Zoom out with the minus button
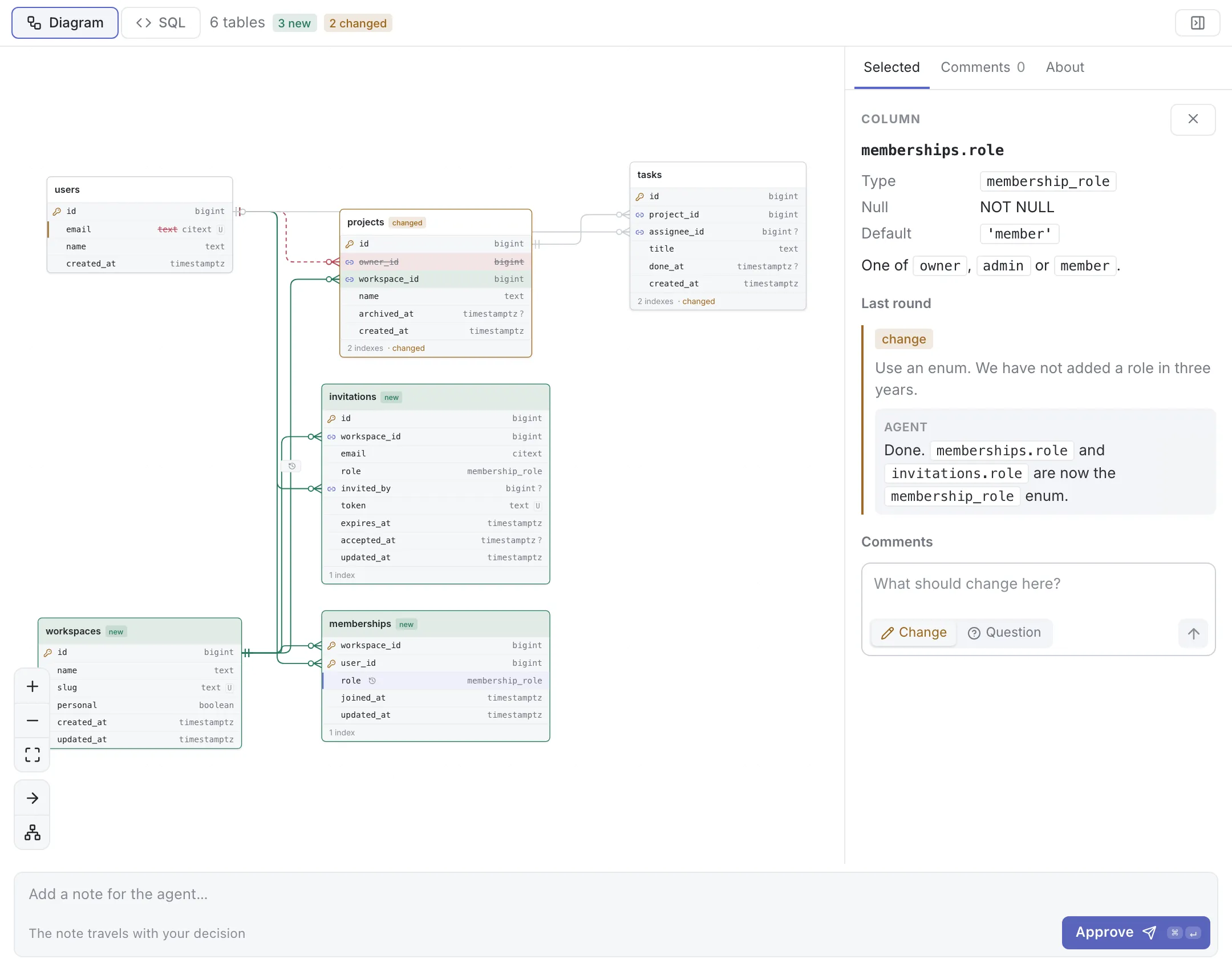 [x=33, y=721]
